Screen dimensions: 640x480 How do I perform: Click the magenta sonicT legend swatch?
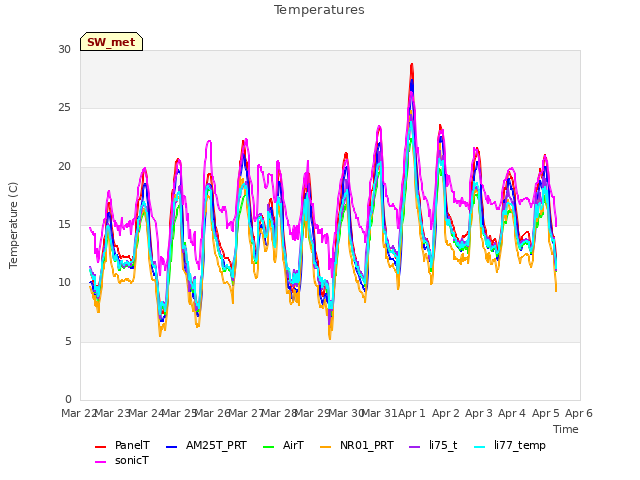100,462
